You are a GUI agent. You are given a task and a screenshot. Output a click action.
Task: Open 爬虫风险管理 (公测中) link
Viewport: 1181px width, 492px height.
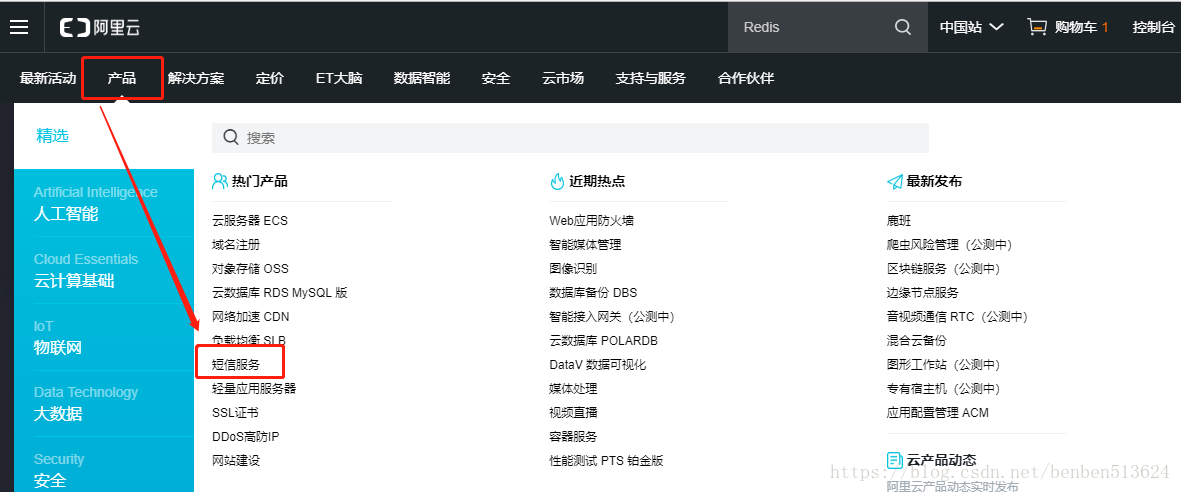[x=950, y=245]
